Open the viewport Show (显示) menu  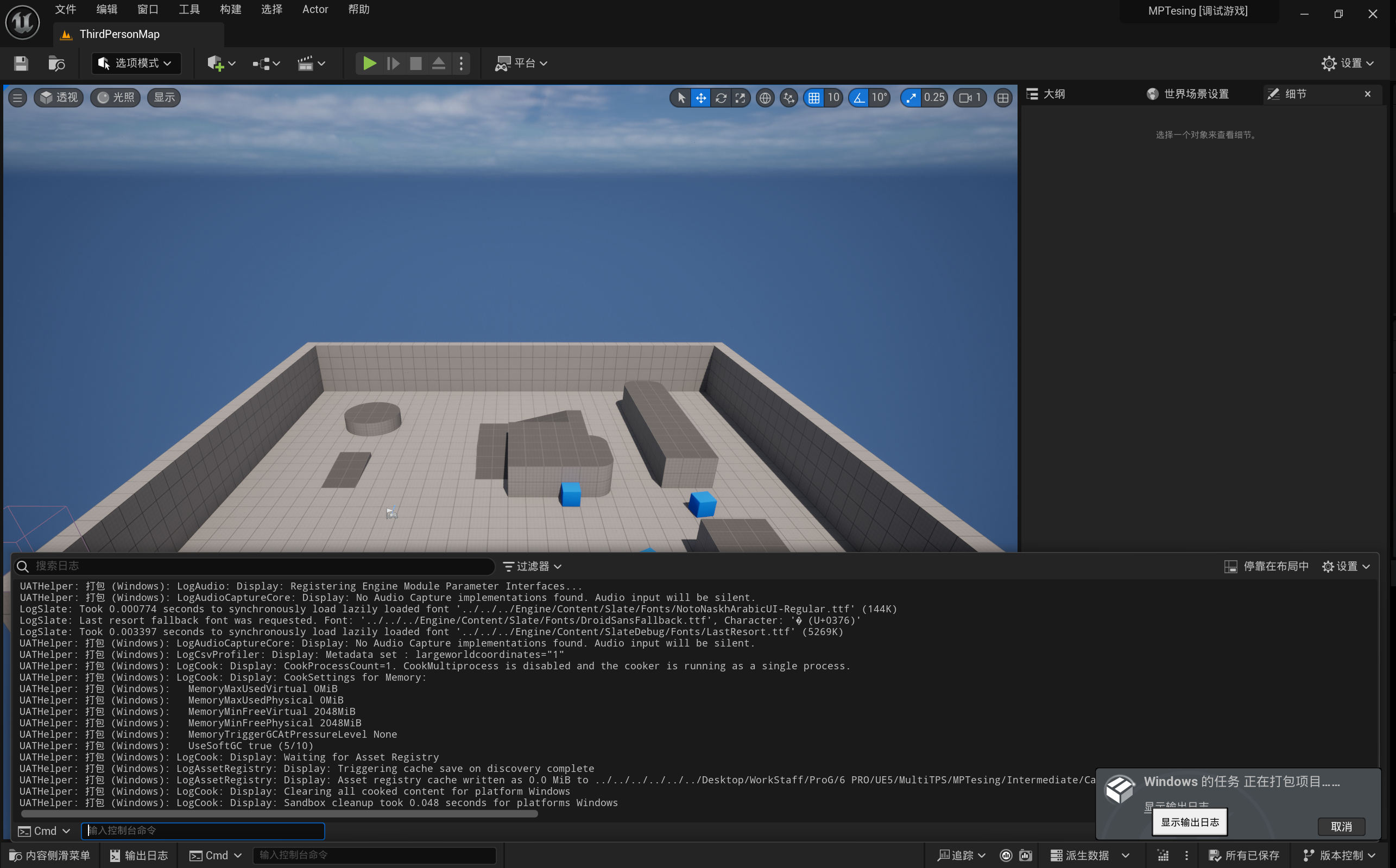click(163, 98)
